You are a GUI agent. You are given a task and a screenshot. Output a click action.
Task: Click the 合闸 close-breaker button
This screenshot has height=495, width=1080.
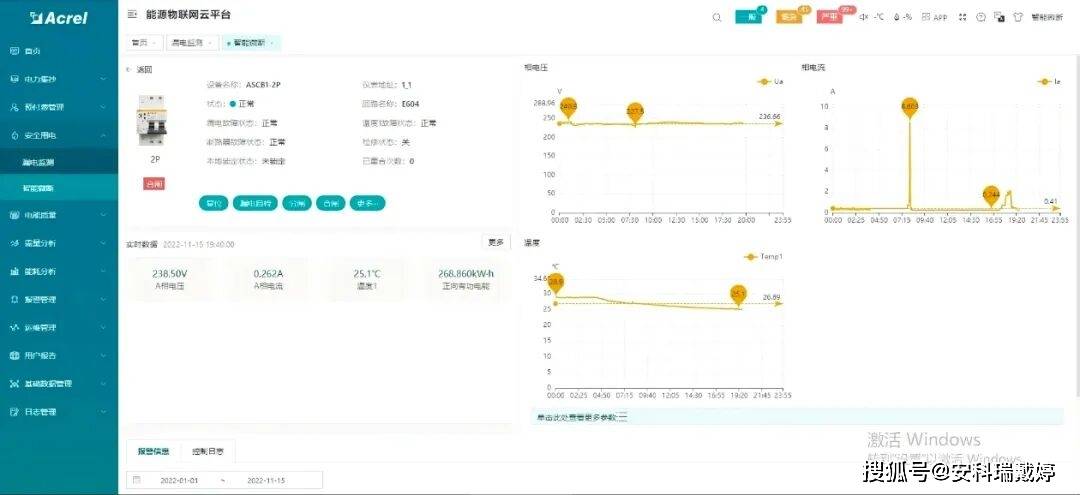[331, 203]
